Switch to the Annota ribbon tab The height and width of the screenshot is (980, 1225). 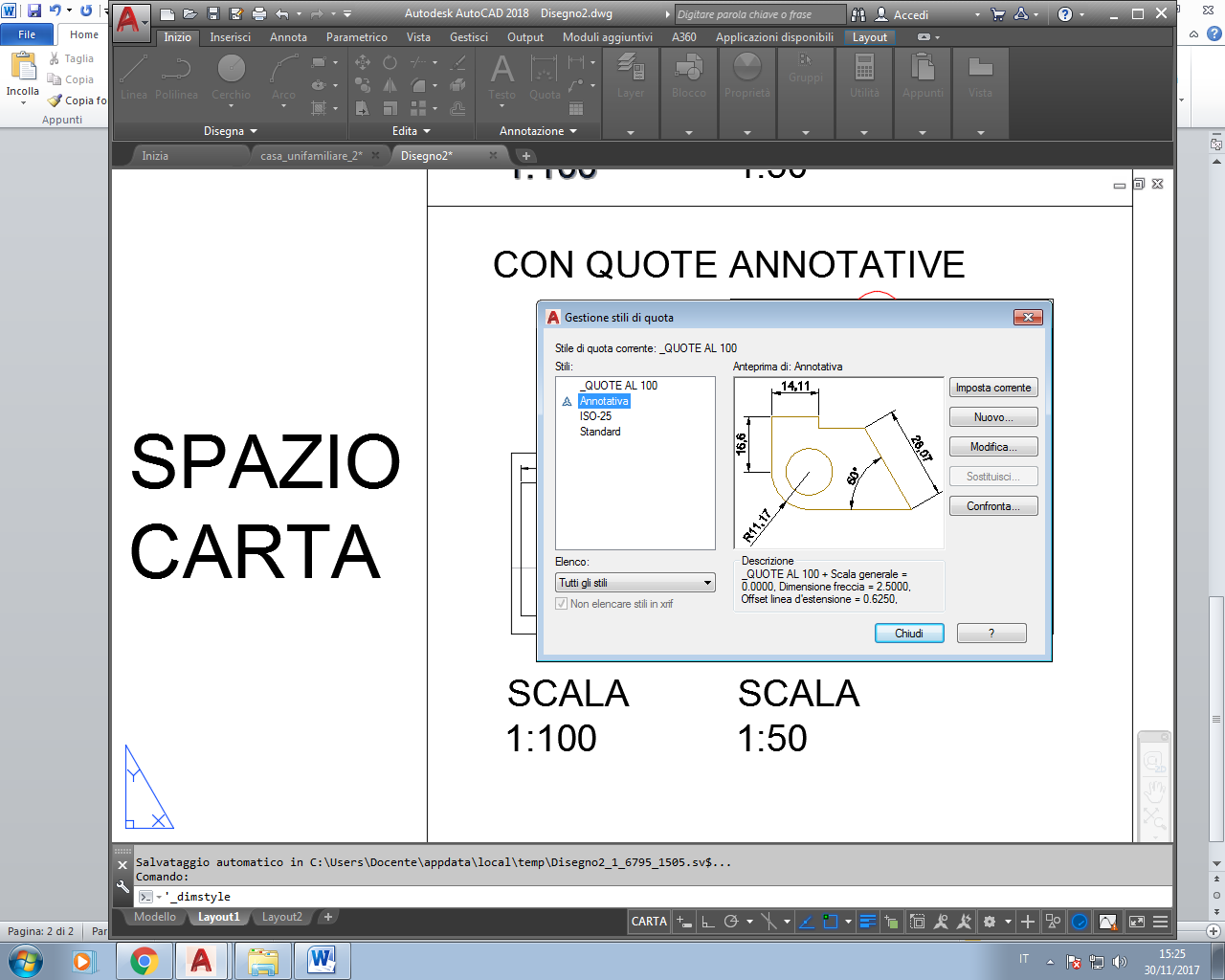(x=288, y=37)
